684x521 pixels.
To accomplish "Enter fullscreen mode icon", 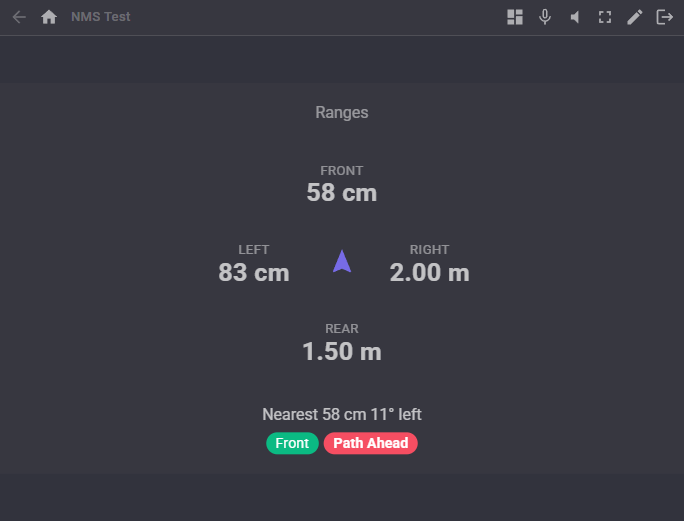I will tap(605, 17).
